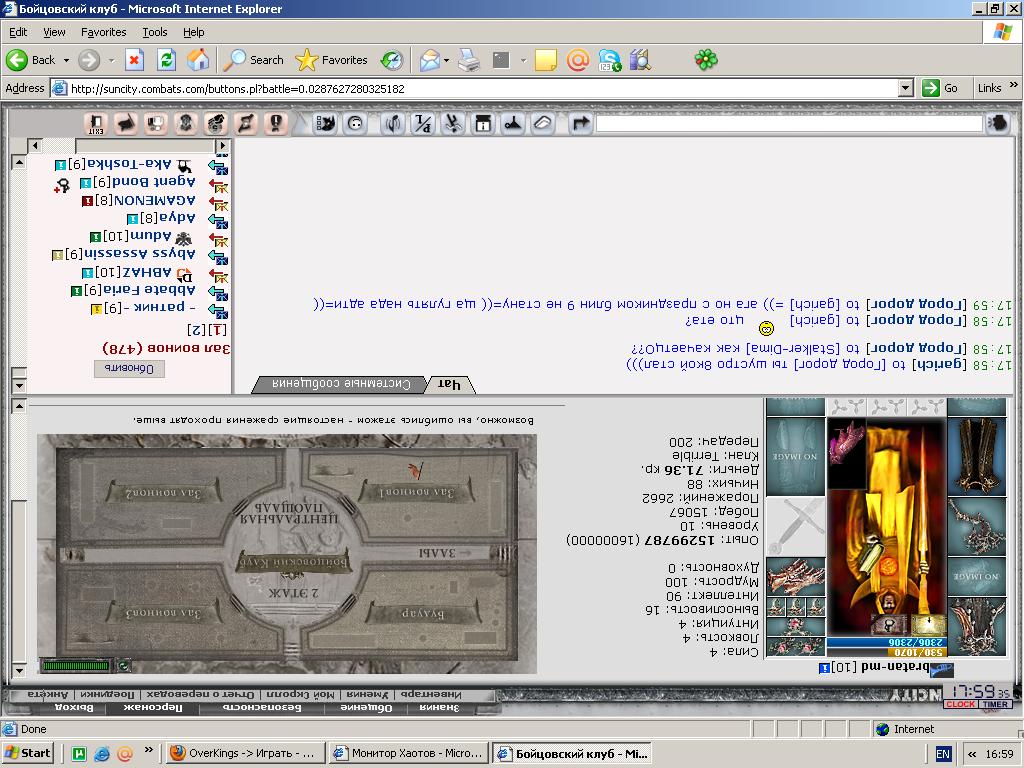This screenshot has width=1024, height=768.
Task: Click the eraser icon in chat toolbar
Action: [x=543, y=123]
